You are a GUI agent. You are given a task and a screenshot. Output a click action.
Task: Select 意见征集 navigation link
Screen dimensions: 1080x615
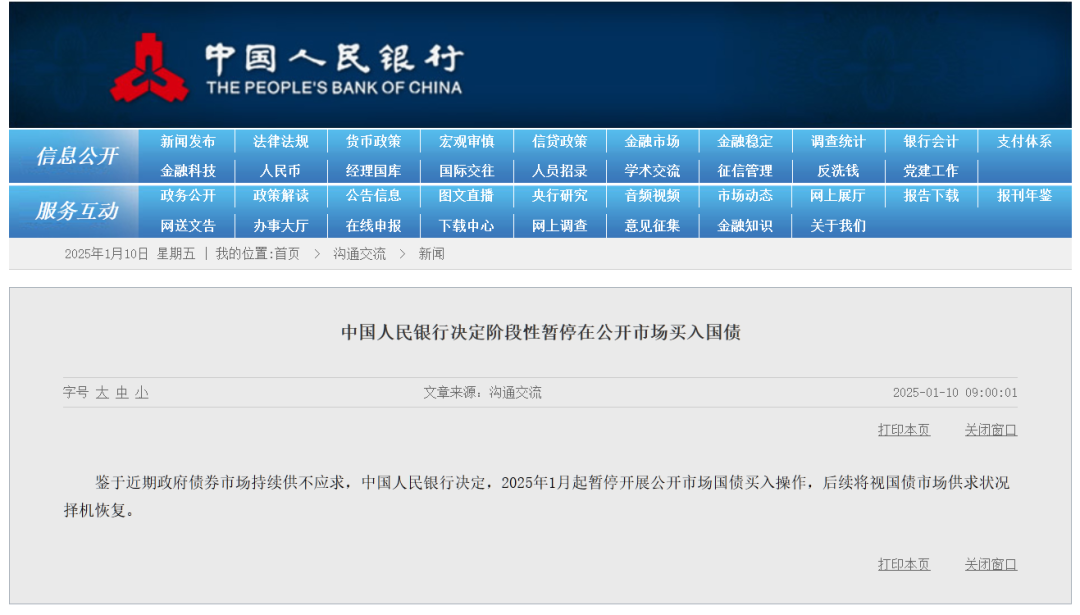click(652, 226)
